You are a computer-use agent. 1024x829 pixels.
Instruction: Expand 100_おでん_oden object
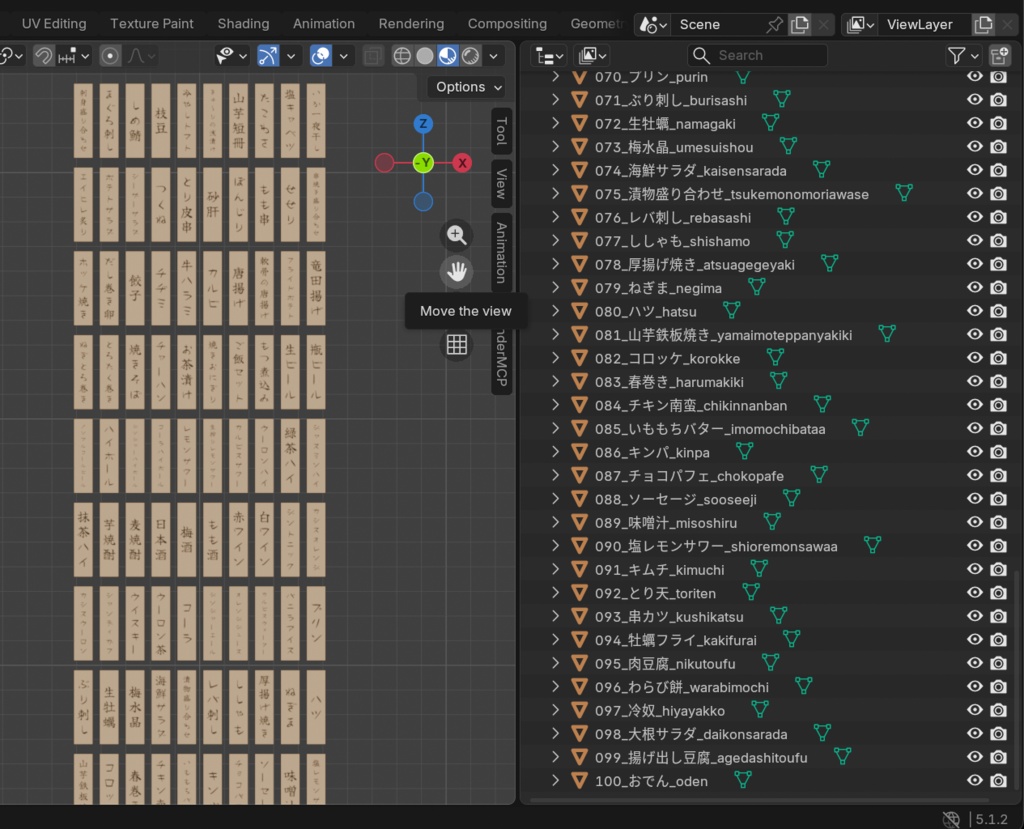[x=555, y=780]
